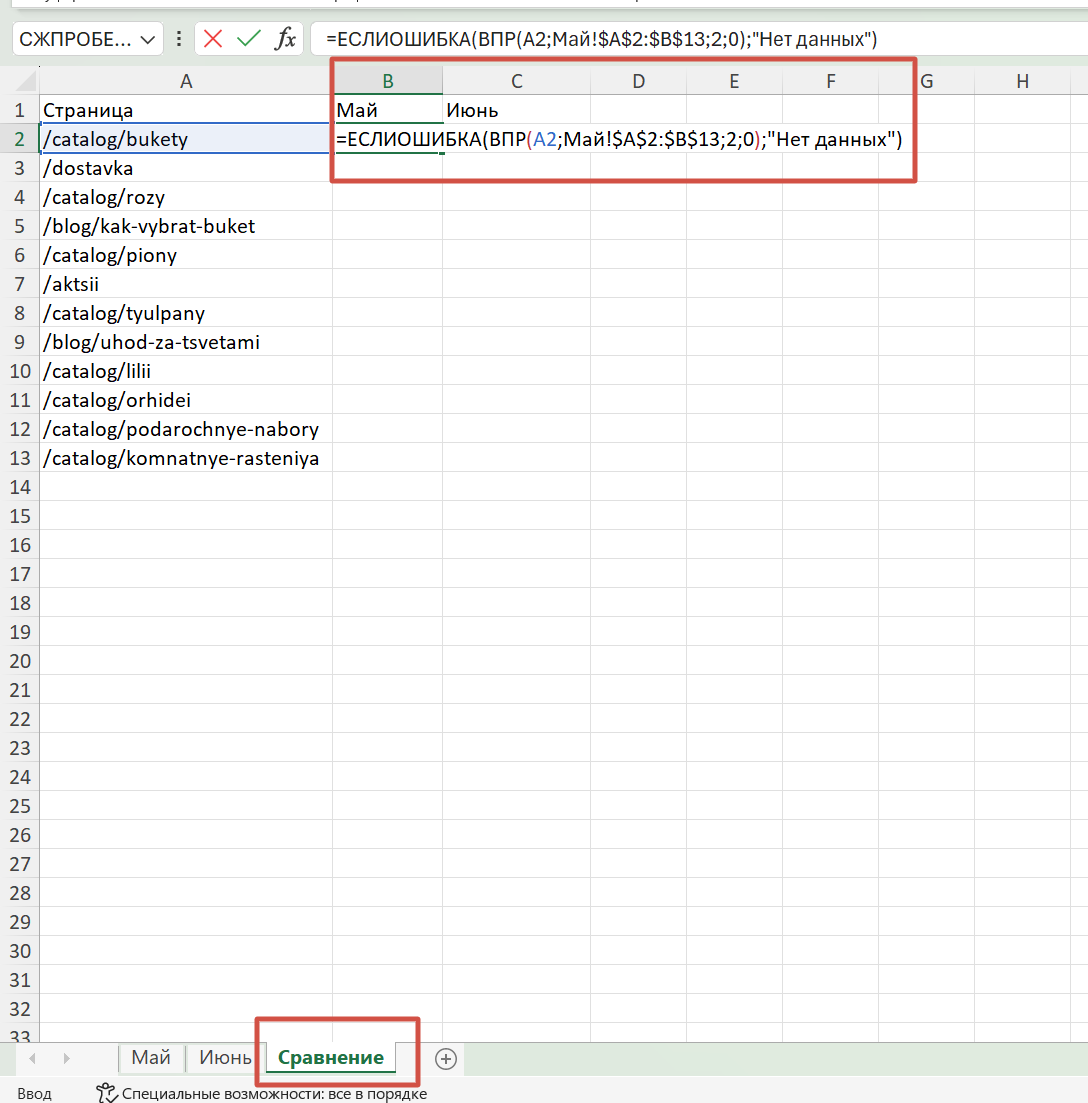Click the Специальные возможности status text
The image size is (1088, 1103).
(x=274, y=1094)
